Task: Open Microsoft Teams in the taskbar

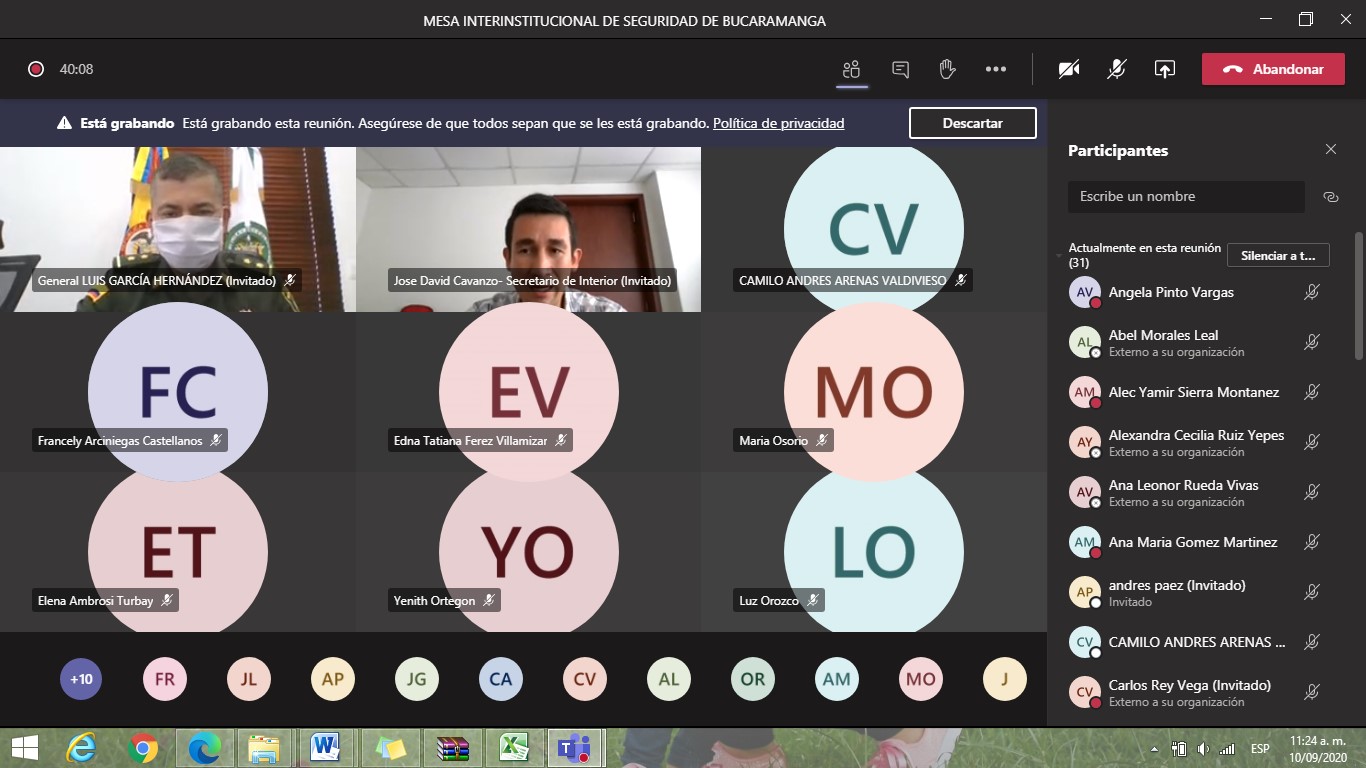Action: pos(574,747)
